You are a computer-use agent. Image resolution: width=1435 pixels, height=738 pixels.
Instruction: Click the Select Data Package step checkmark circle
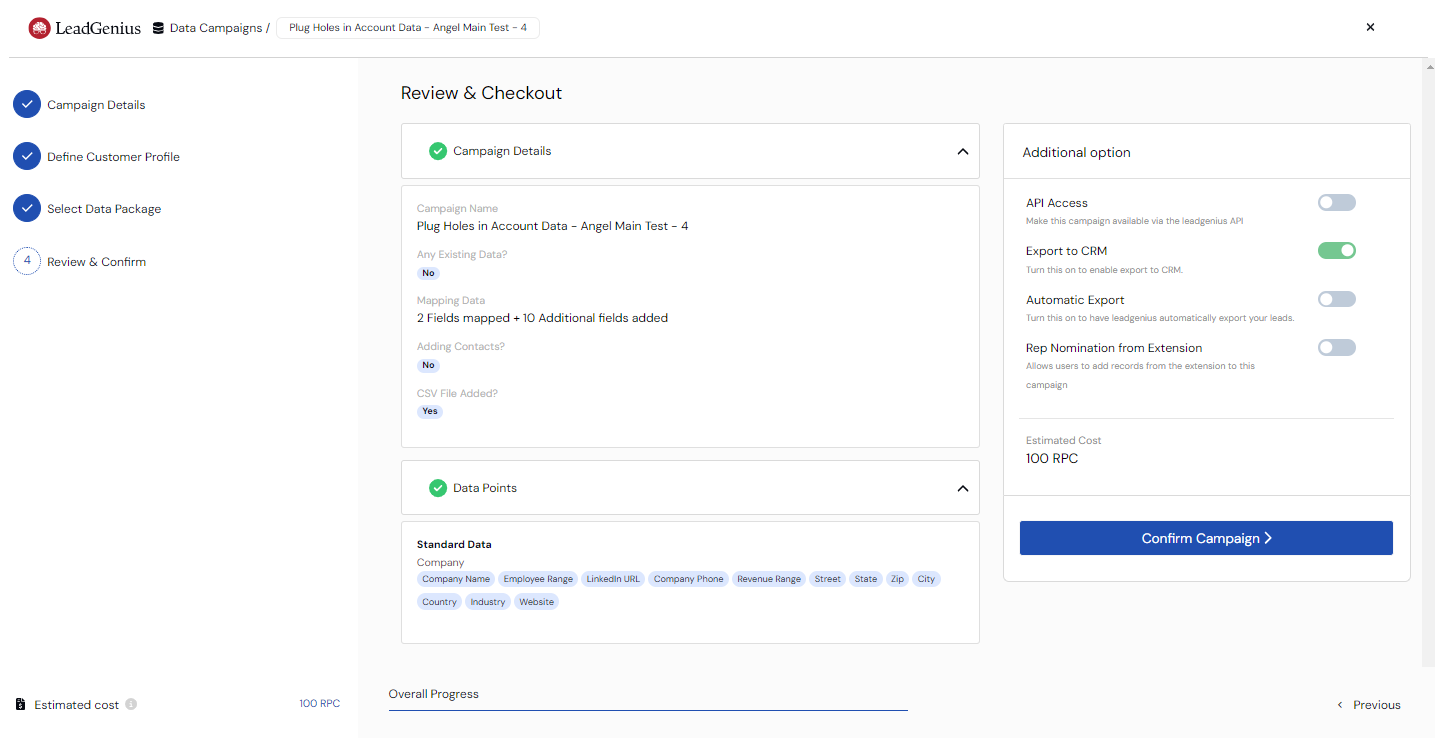tap(27, 208)
